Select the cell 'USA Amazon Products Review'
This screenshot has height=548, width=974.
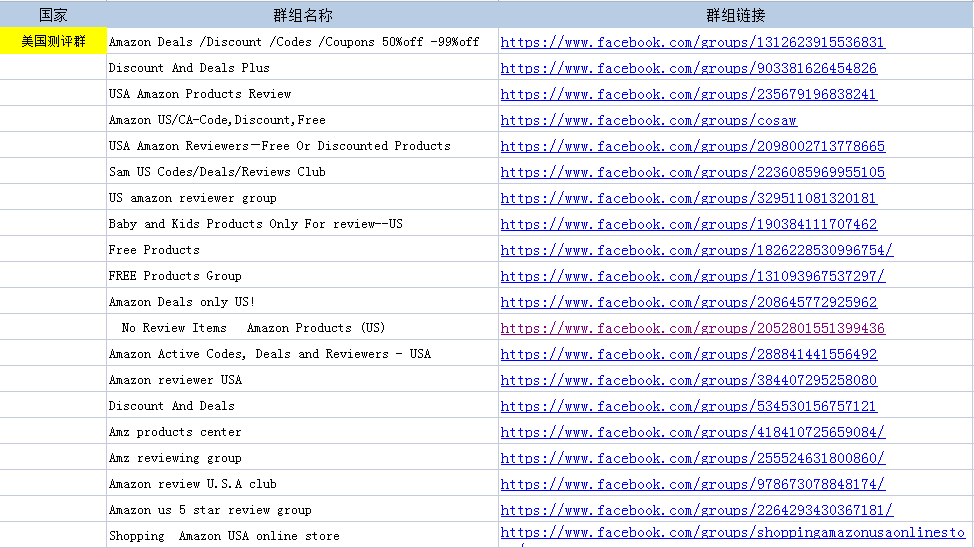tap(303, 93)
